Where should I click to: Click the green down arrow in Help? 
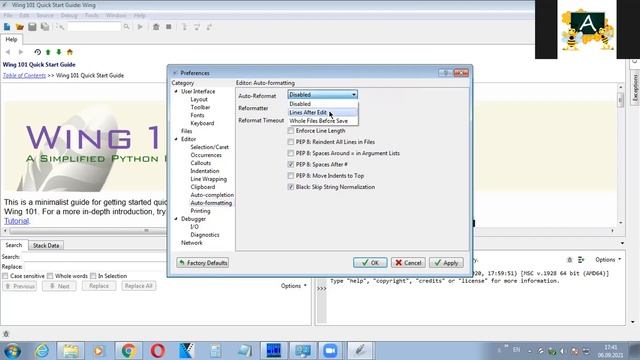point(59,52)
